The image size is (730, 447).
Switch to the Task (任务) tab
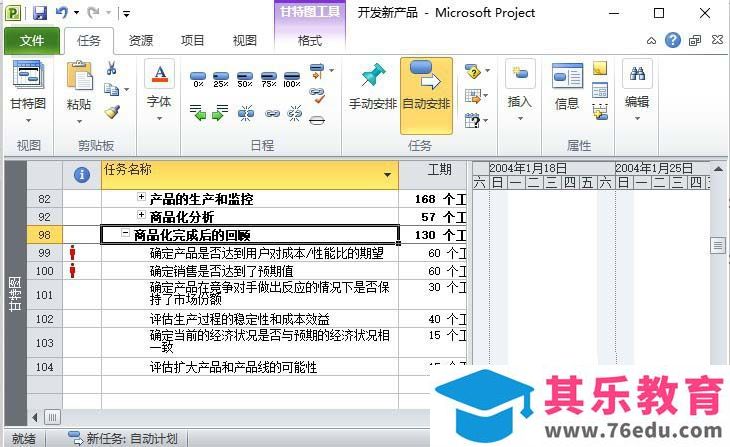coord(88,41)
